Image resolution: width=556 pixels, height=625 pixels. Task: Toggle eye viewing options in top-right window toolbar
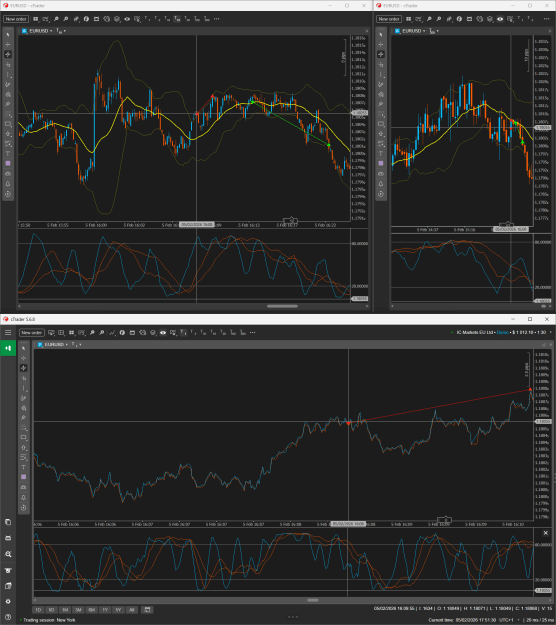point(500,19)
